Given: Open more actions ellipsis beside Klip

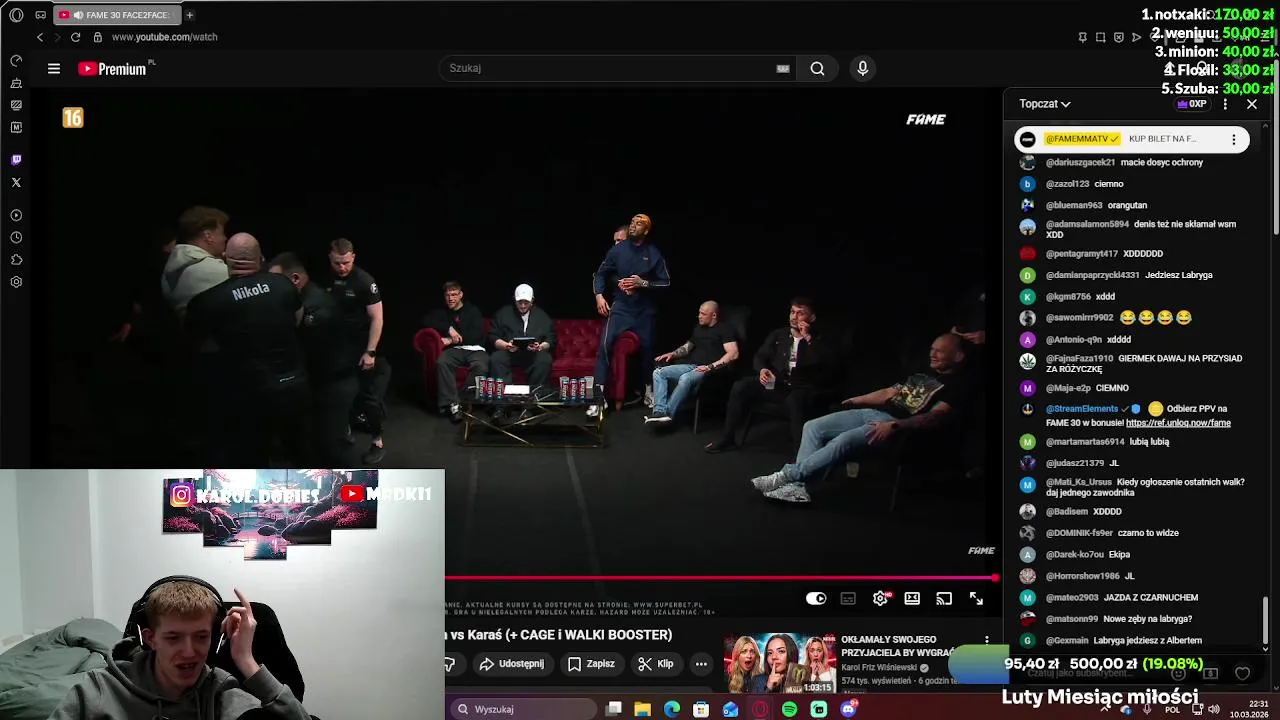Looking at the screenshot, I should pos(701,664).
